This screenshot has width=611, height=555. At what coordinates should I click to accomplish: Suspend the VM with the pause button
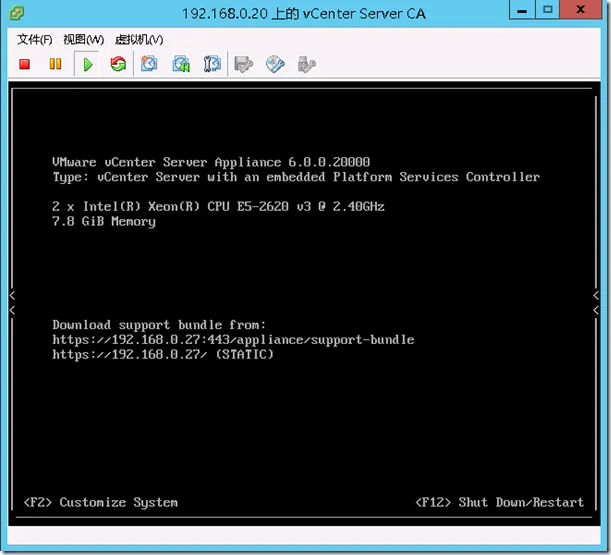click(55, 64)
